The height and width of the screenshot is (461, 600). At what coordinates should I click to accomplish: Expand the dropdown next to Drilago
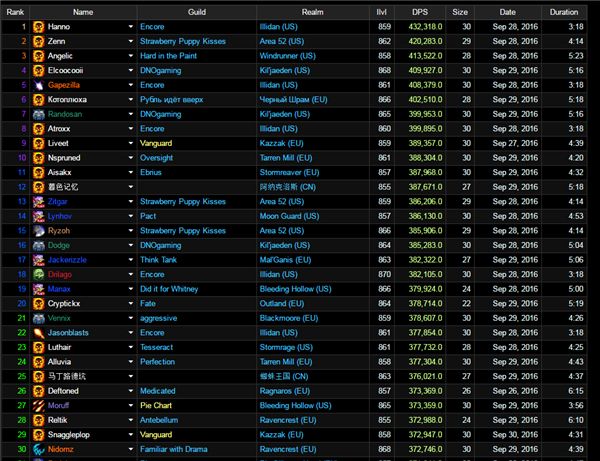[131, 274]
